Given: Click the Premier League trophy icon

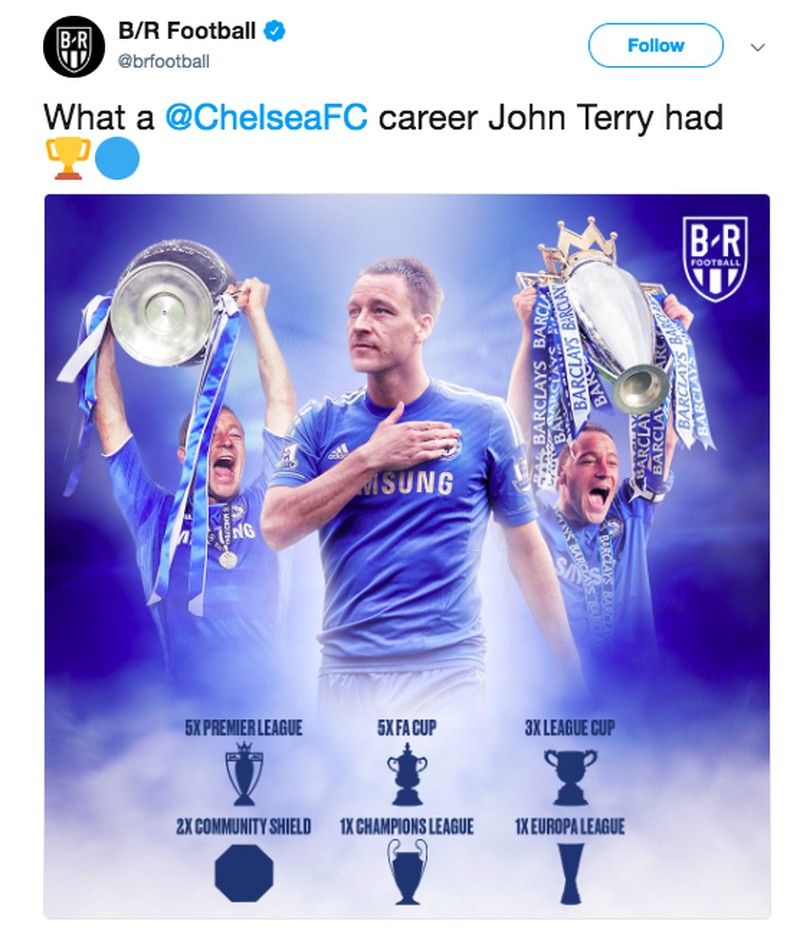Looking at the screenshot, I should tap(243, 776).
